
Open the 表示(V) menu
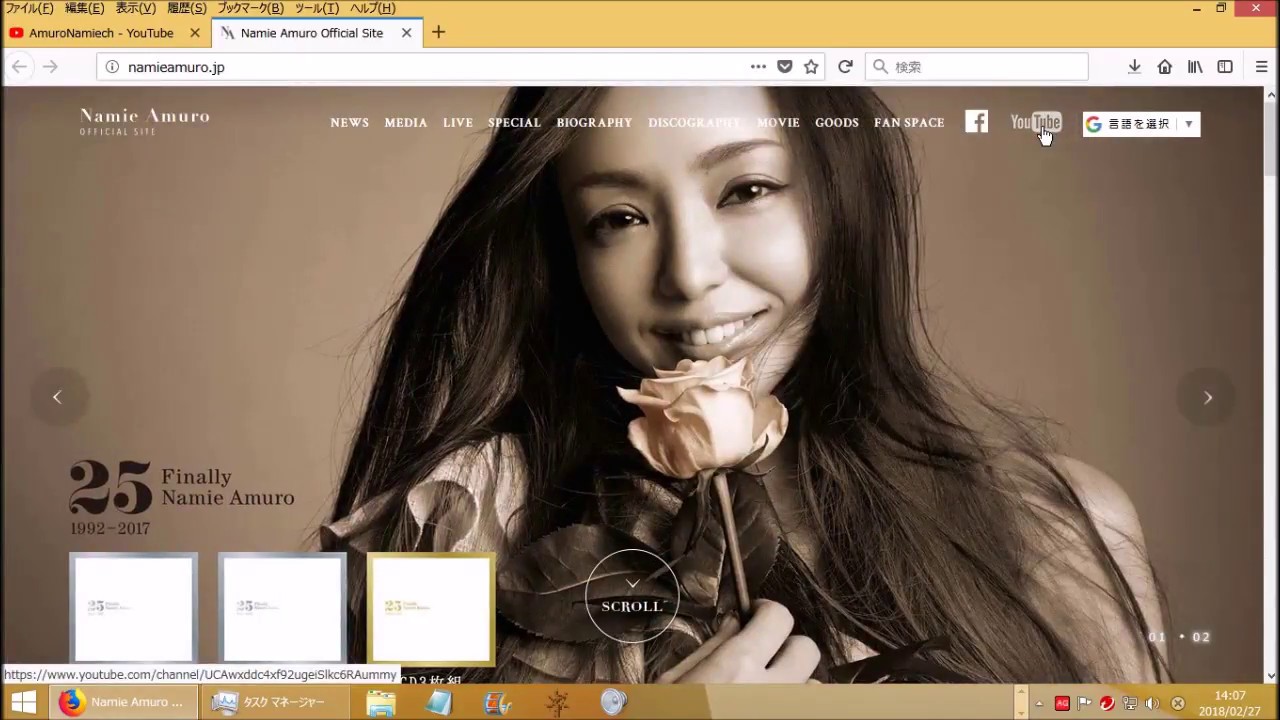[x=135, y=8]
